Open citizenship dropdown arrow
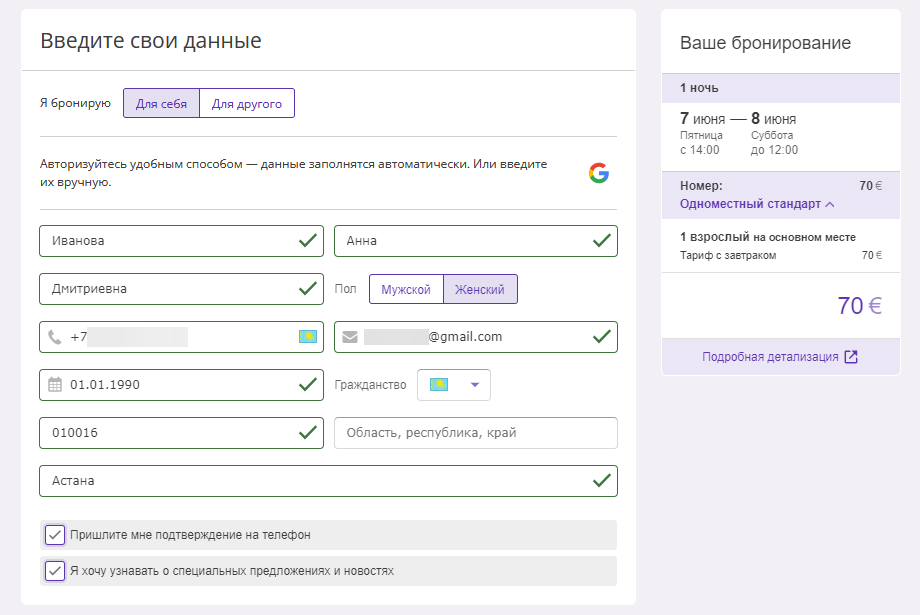 pos(475,385)
